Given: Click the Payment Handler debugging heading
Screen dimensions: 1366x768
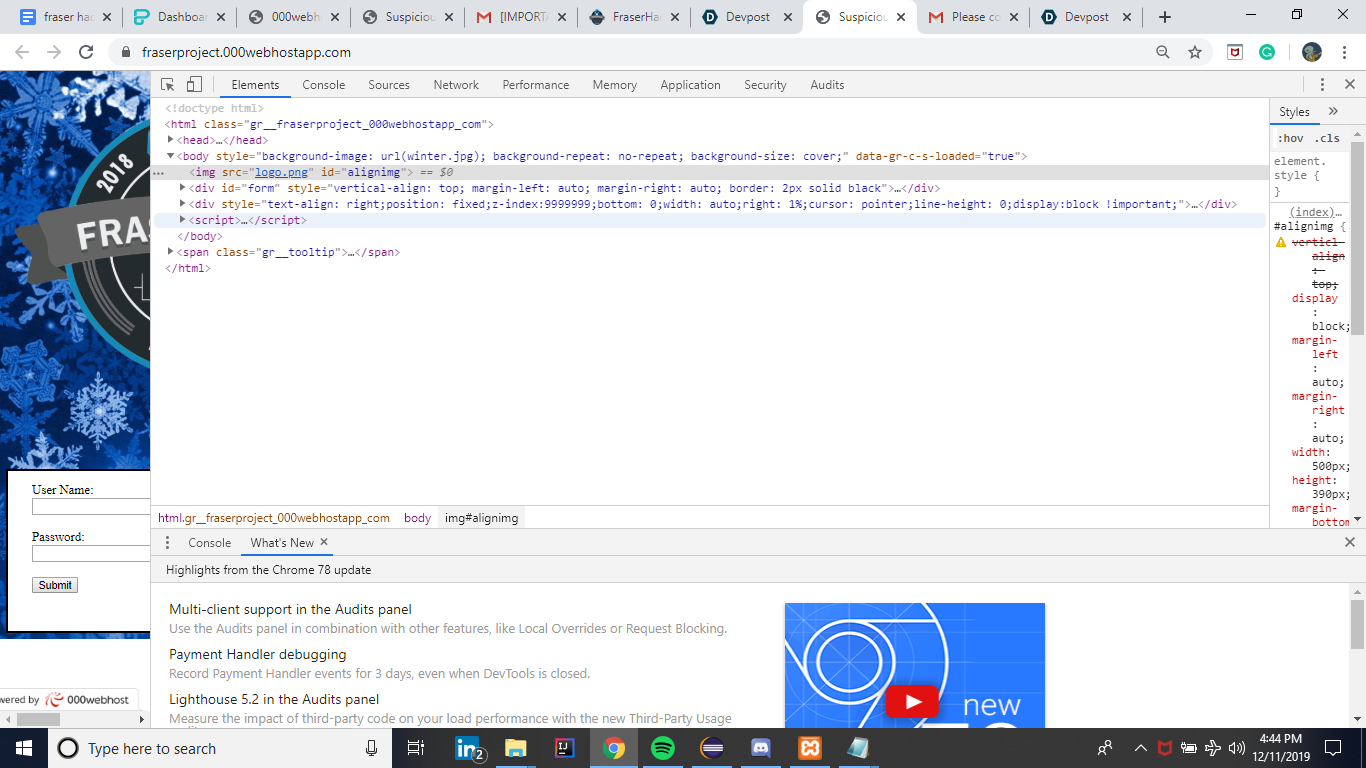Looking at the screenshot, I should point(258,654).
